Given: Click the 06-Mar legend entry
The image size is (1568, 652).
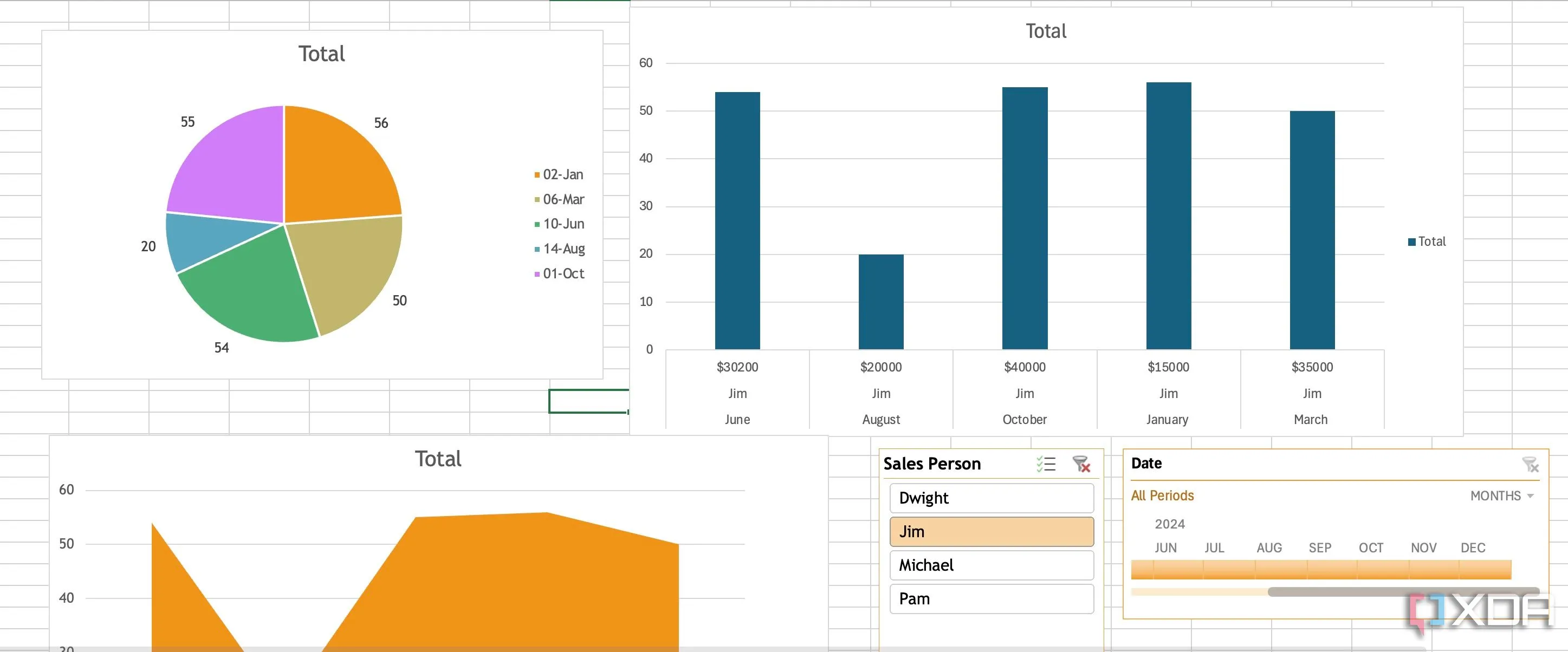Looking at the screenshot, I should [559, 199].
